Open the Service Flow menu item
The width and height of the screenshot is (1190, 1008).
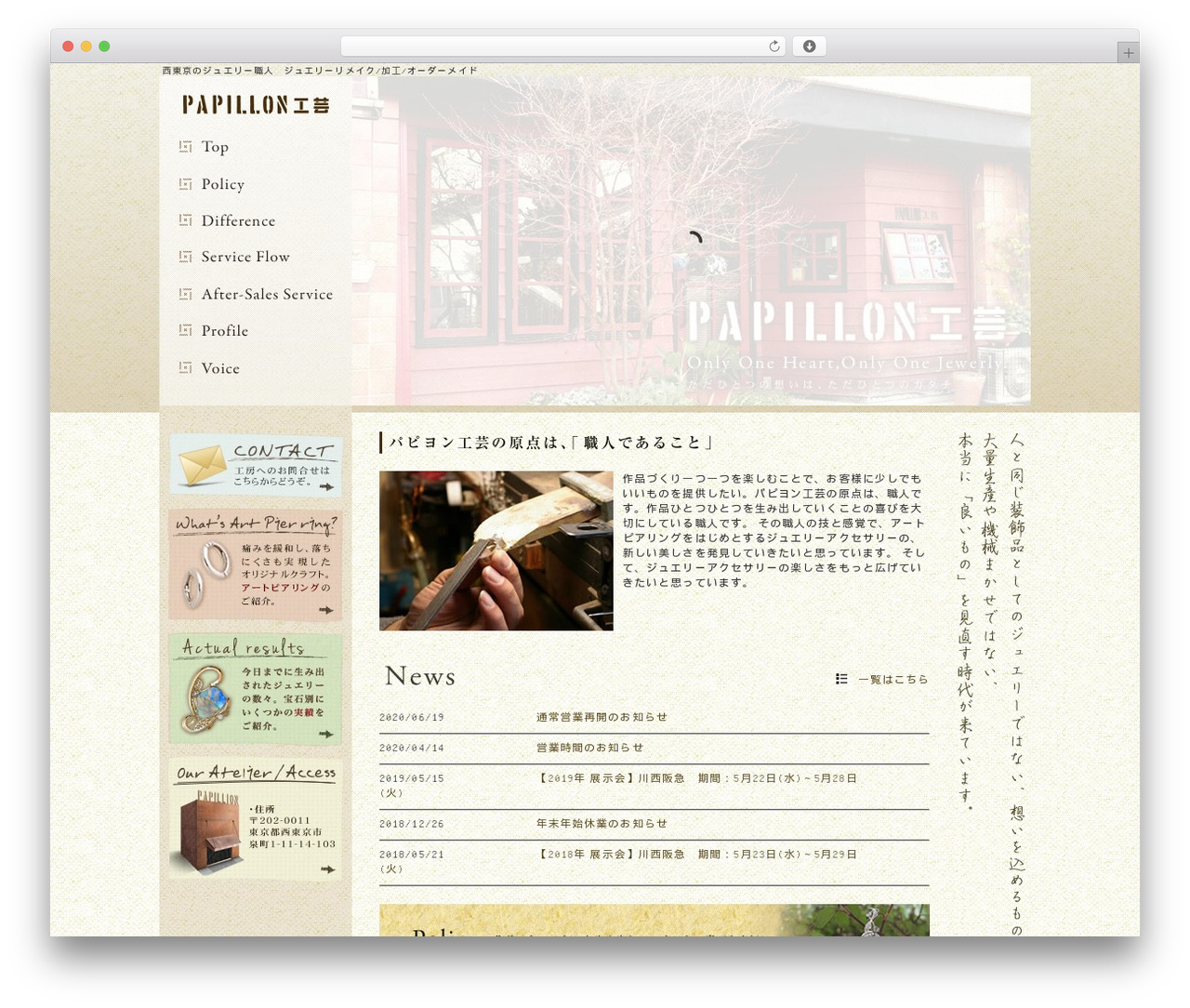(245, 257)
